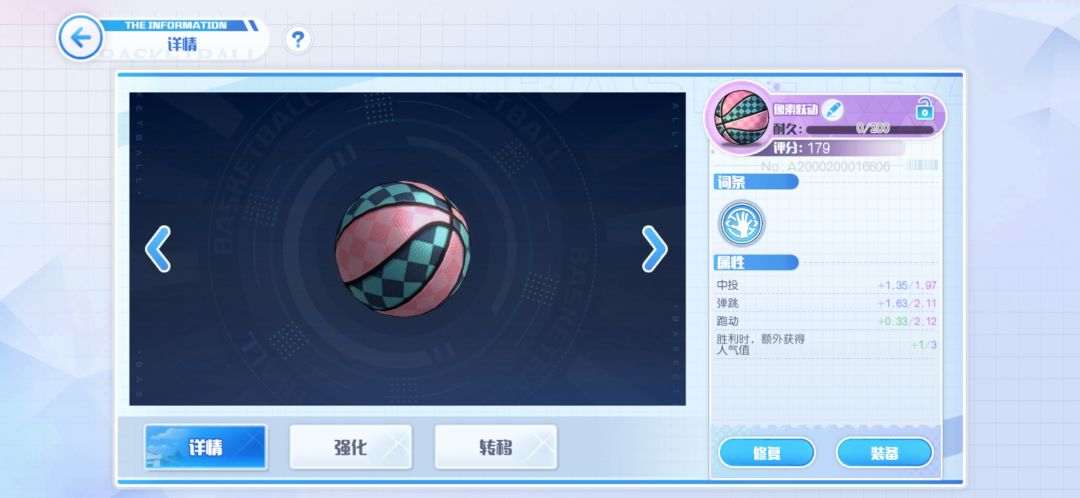
Task: Click the 装备 equip button
Action: pyautogui.click(x=884, y=453)
